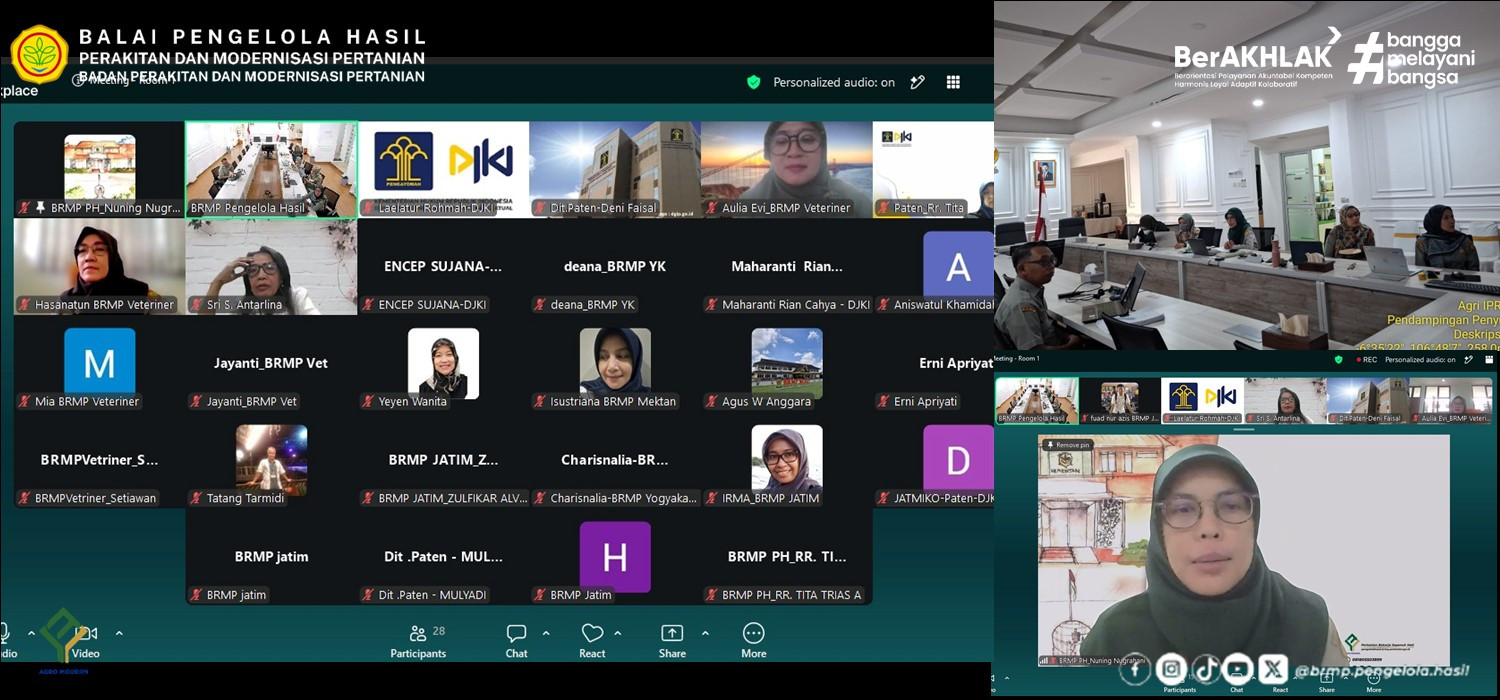Viewport: 1500px width, 700px height.
Task: Click participant count '28' next to Participants
Action: tap(439, 632)
